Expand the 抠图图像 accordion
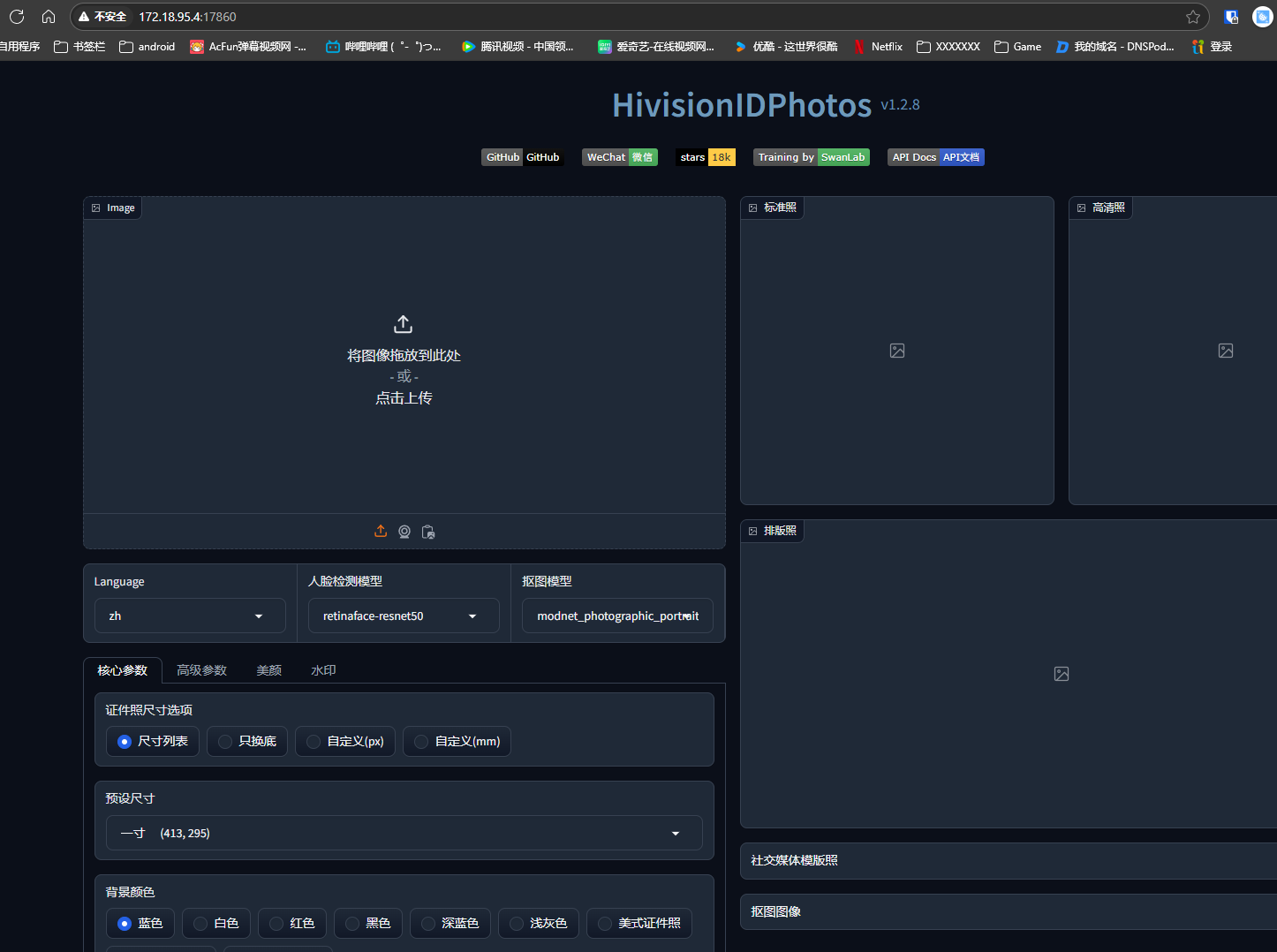The width and height of the screenshot is (1277, 952). [1009, 911]
